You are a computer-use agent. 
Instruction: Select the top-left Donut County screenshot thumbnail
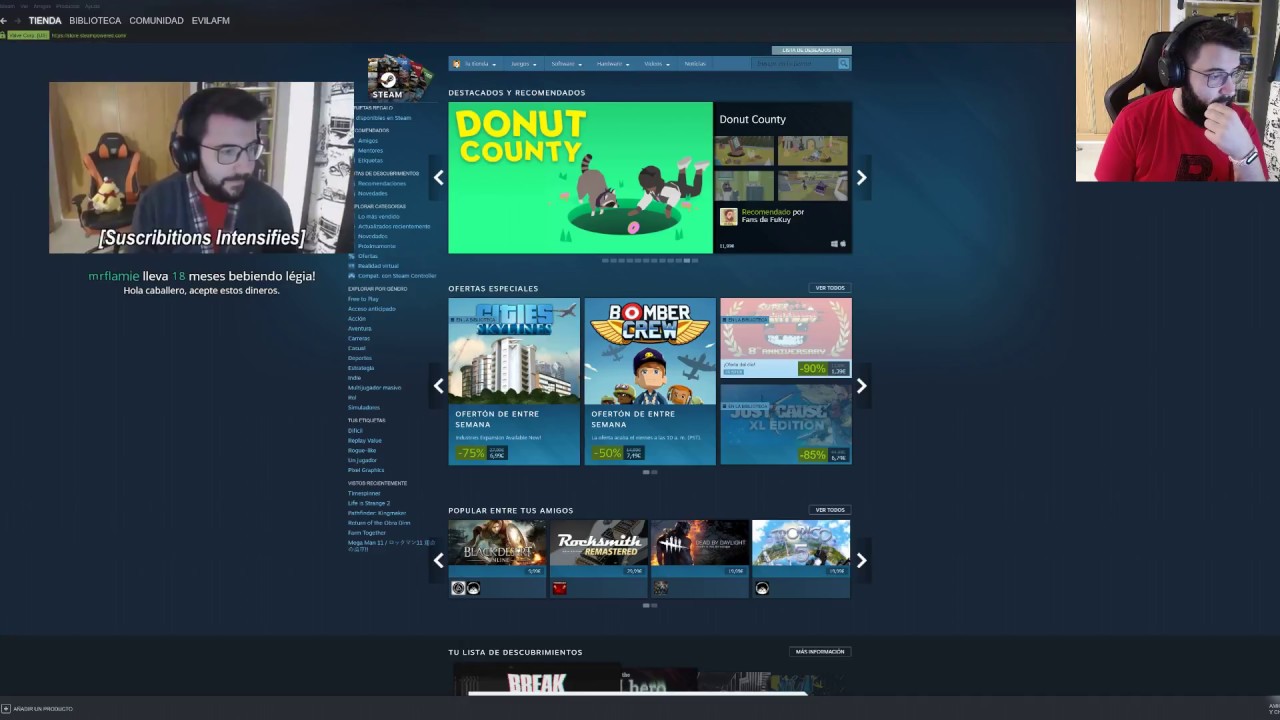pos(744,151)
